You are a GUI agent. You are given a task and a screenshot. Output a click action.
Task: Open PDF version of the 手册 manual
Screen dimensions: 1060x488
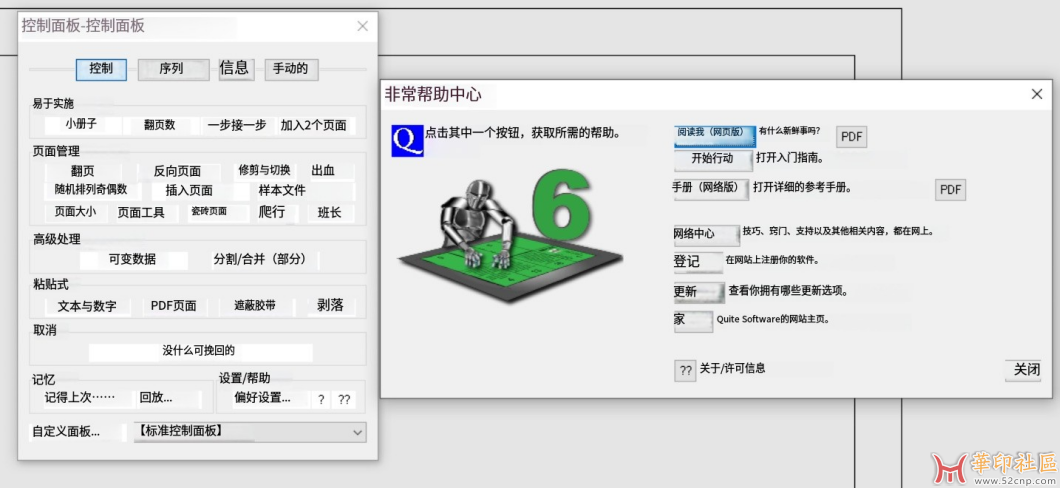coord(950,189)
